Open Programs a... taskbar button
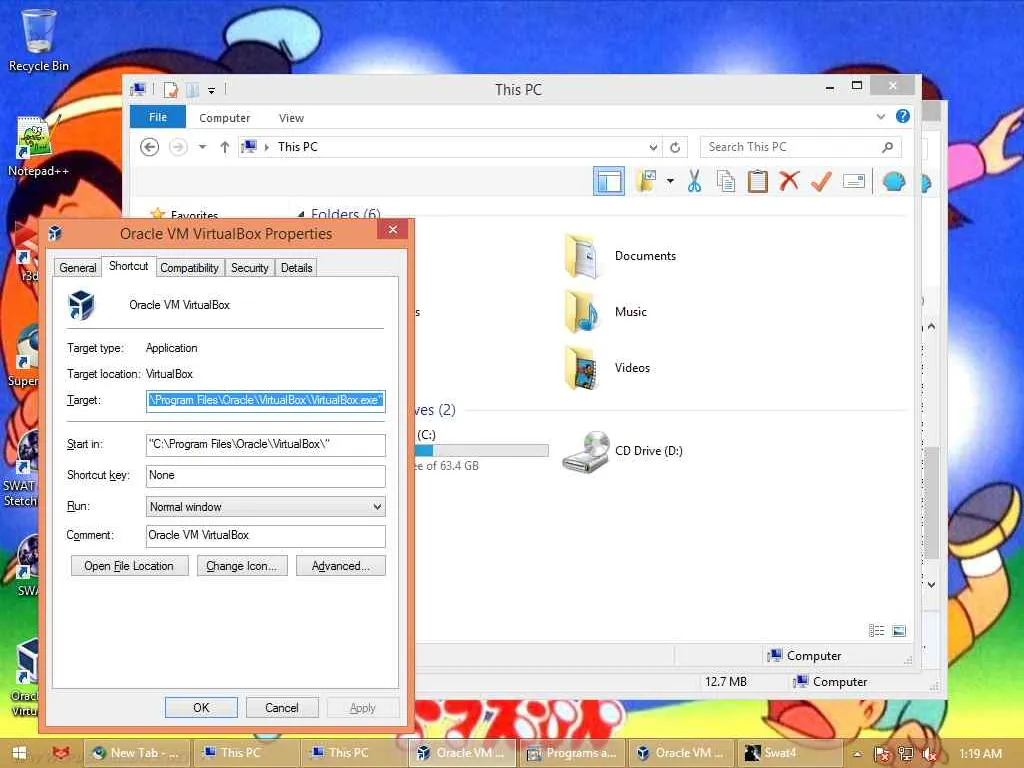This screenshot has width=1024, height=768. (572, 753)
